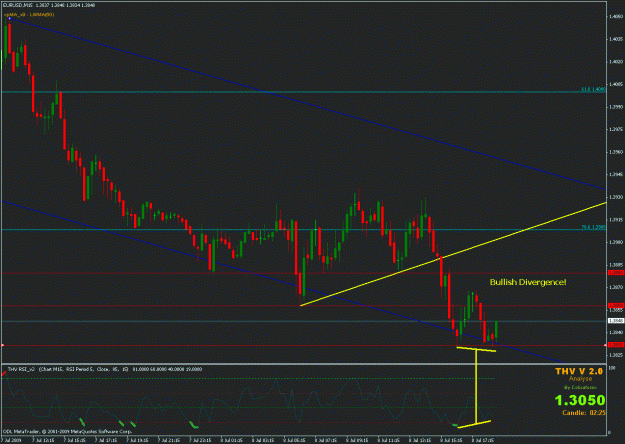Click the Analyse label under THV V 2.0
625x444 pixels.
pyautogui.click(x=580, y=379)
